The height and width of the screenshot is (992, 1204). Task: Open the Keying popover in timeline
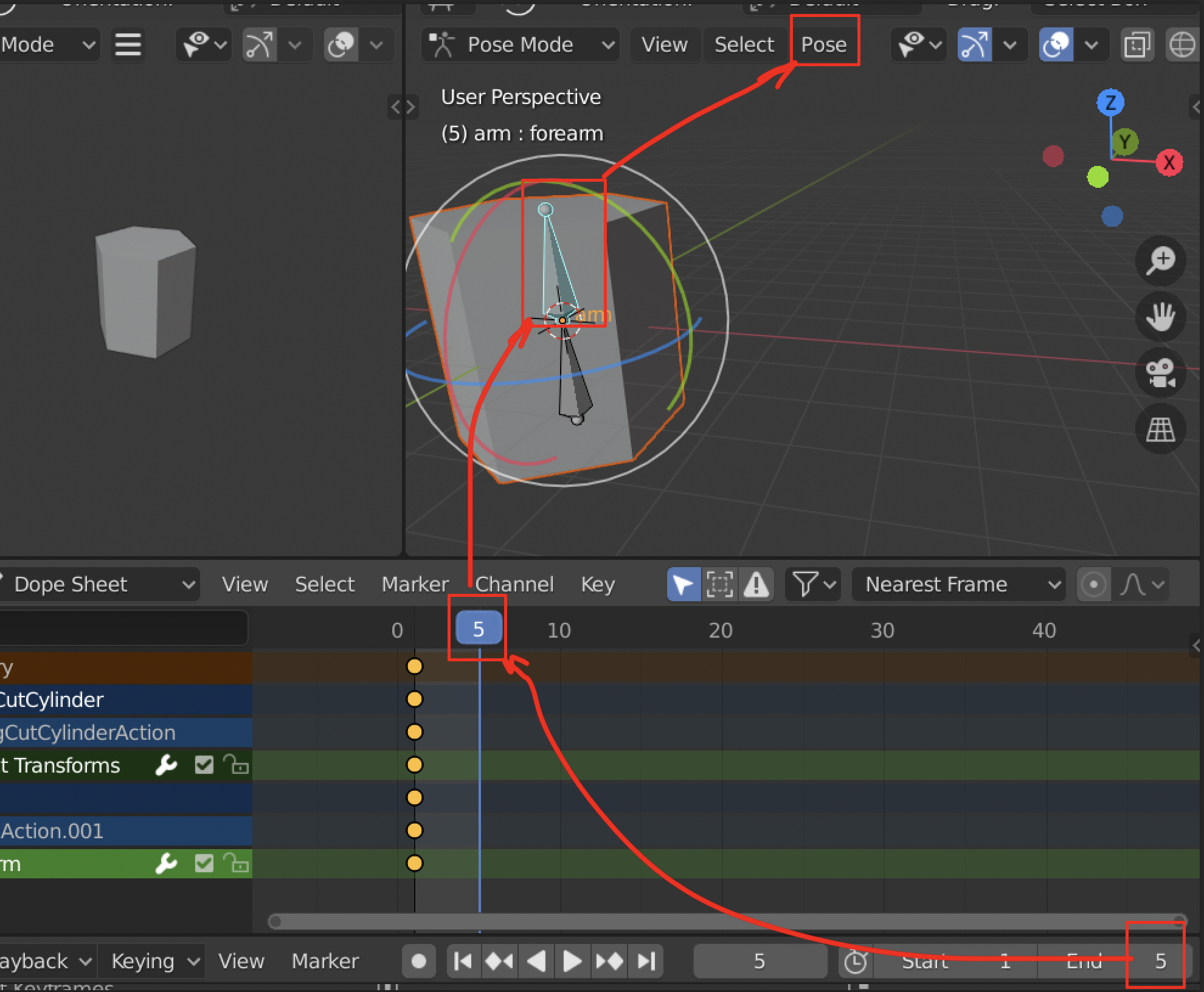tap(151, 961)
